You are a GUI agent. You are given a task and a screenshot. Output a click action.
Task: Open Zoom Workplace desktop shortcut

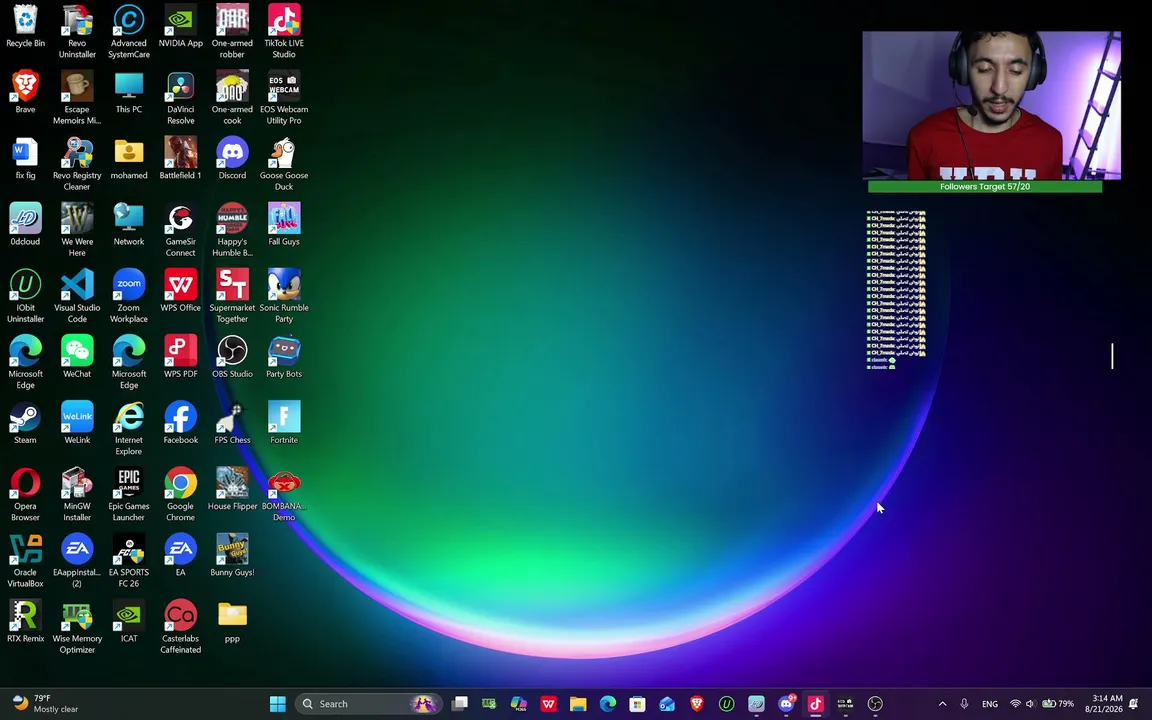[x=129, y=297]
